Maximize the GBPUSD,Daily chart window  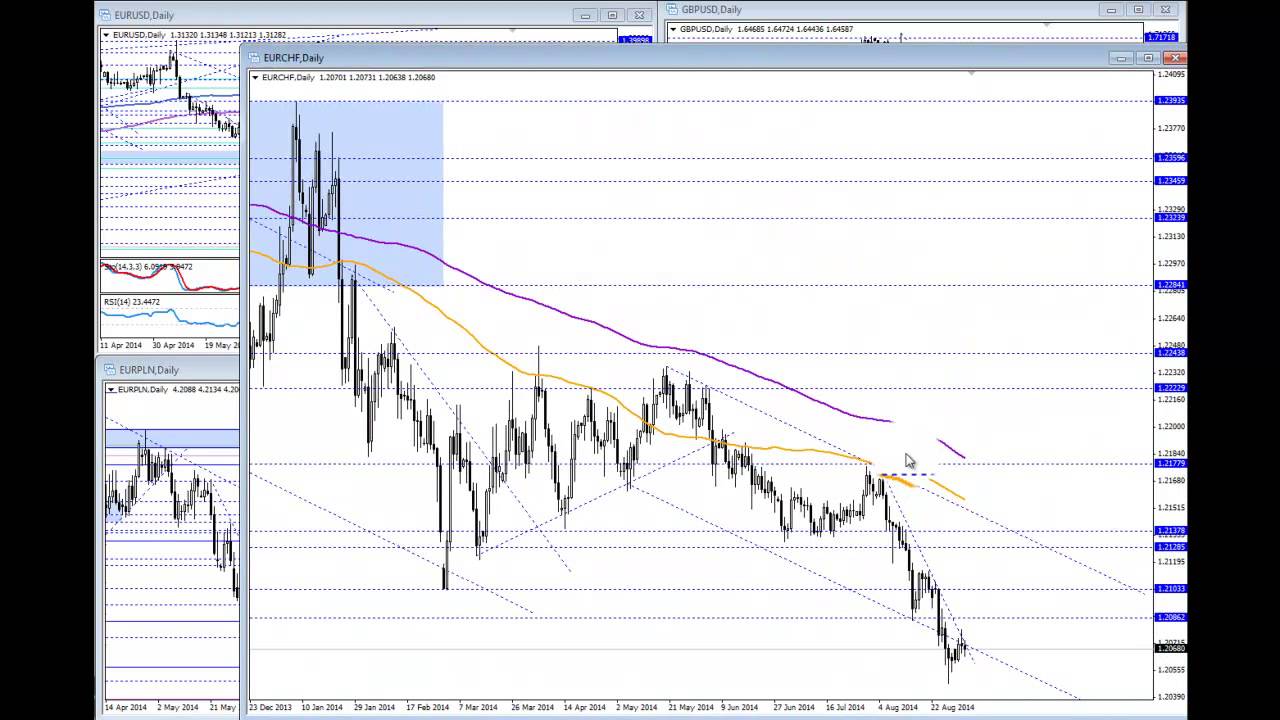[x=1138, y=10]
